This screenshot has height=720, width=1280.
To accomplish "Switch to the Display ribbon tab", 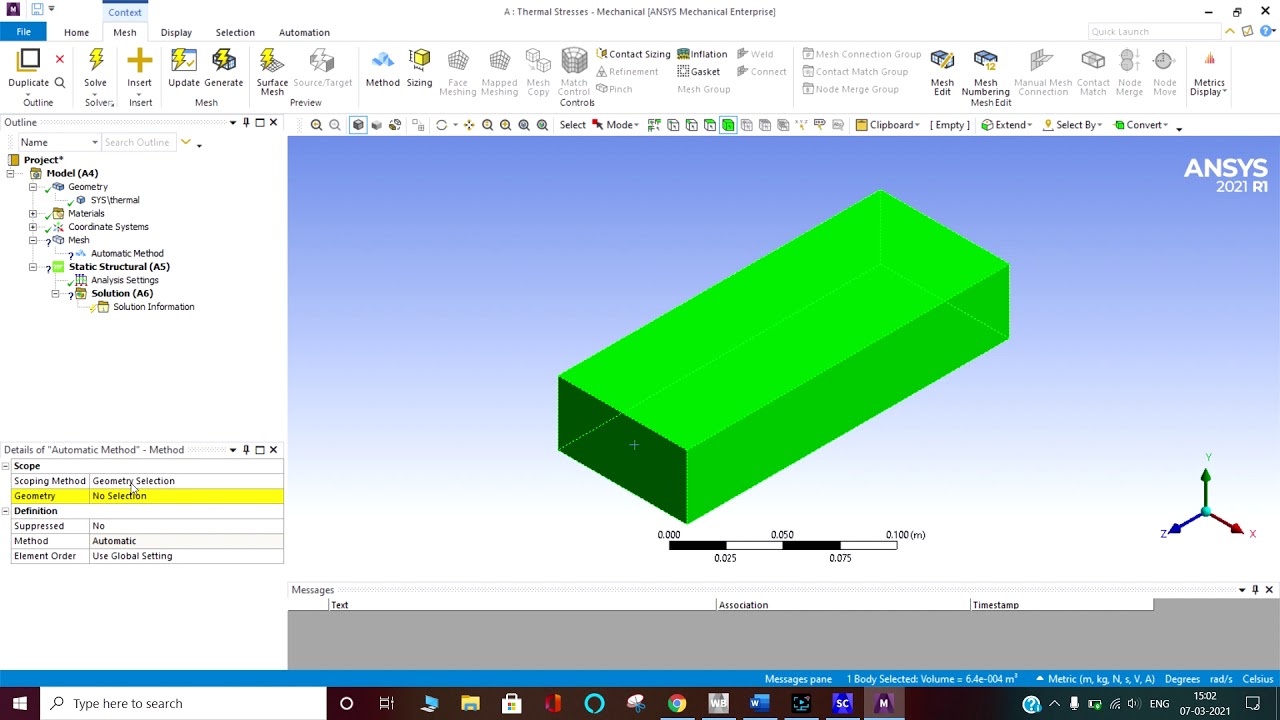I will (176, 32).
